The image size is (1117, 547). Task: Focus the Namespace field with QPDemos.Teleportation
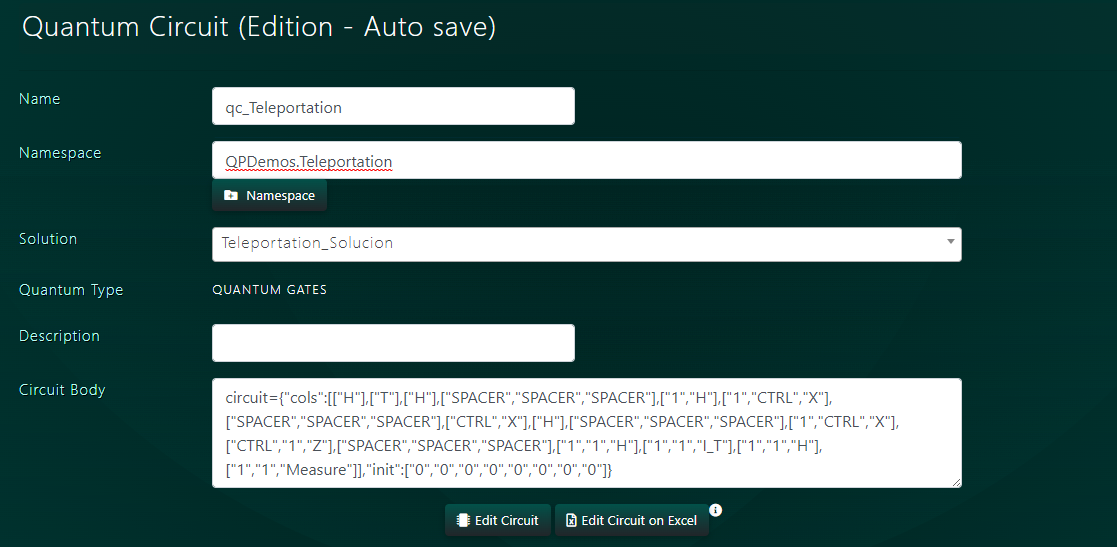(x=586, y=161)
